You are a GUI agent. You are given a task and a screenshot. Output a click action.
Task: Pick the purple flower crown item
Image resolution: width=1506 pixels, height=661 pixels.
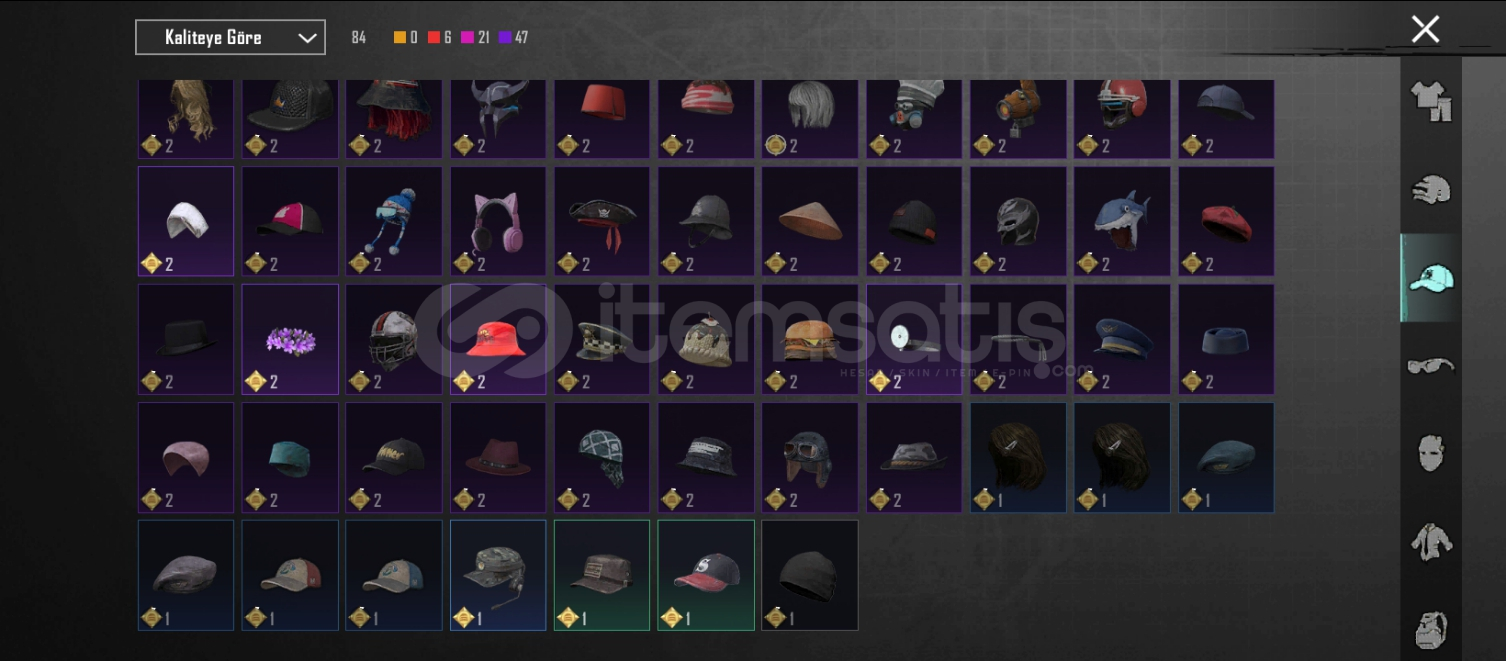pyautogui.click(x=290, y=339)
